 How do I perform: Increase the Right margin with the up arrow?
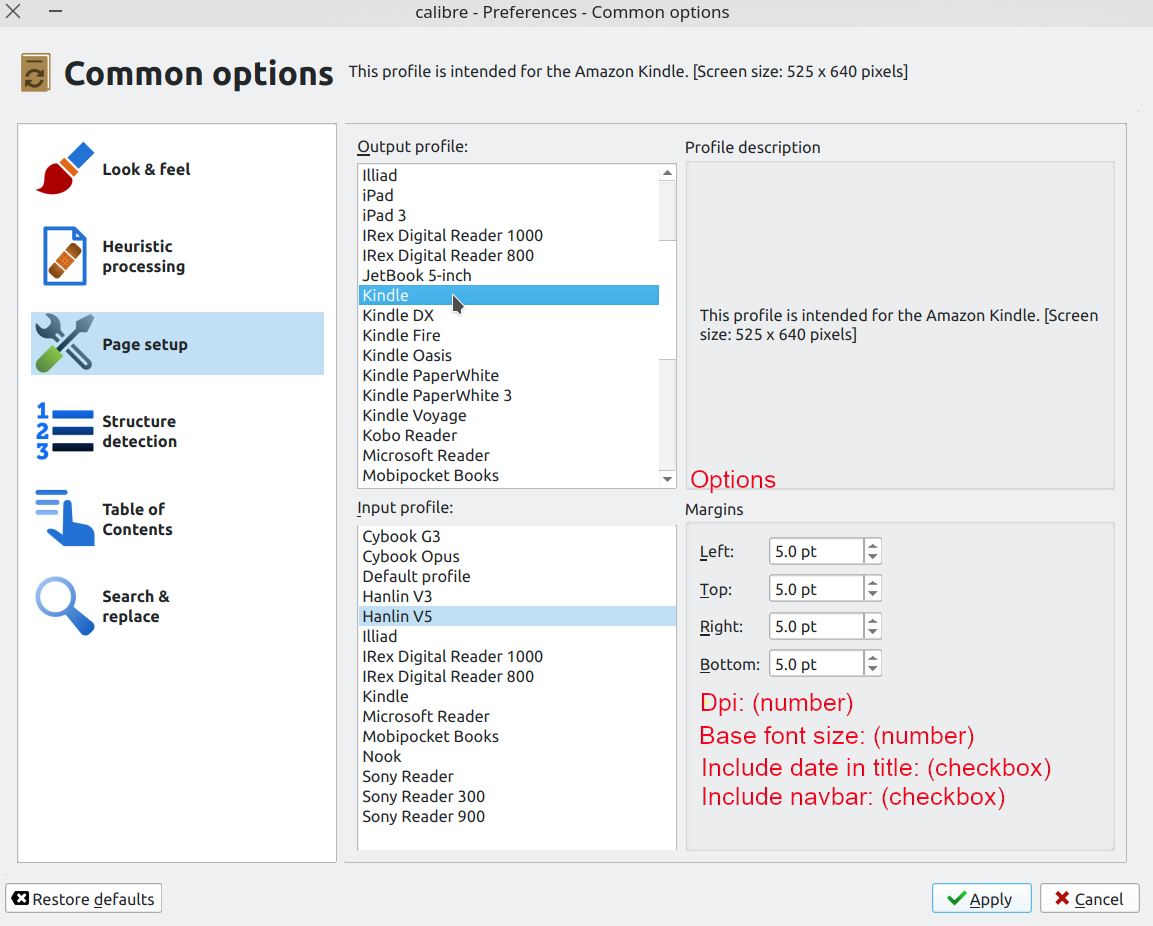pyautogui.click(x=873, y=621)
